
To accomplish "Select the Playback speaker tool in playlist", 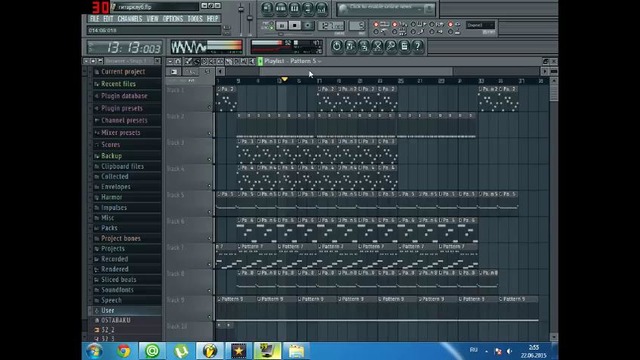I will click(252, 61).
